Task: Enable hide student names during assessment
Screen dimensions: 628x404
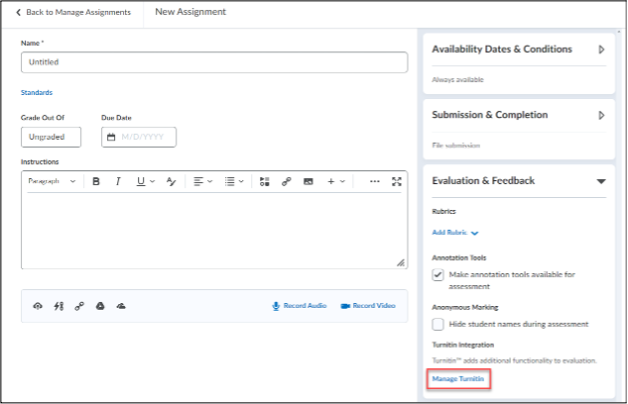Action: click(438, 324)
